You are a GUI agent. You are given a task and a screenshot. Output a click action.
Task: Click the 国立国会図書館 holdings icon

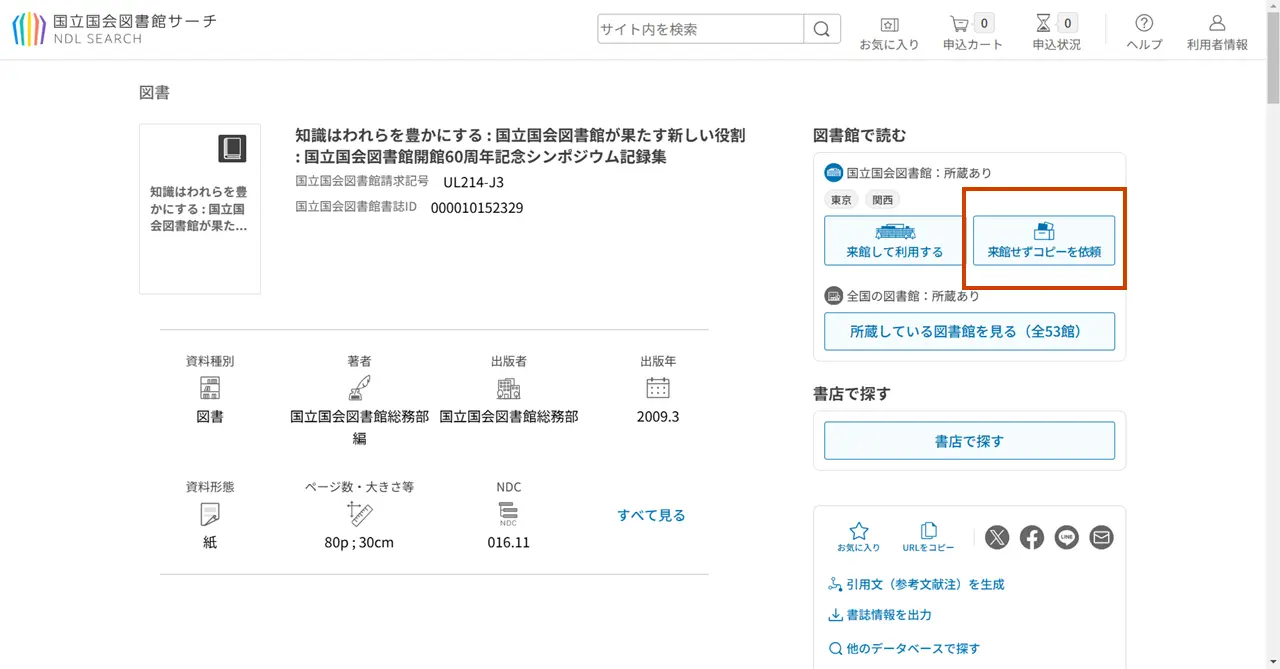click(834, 173)
